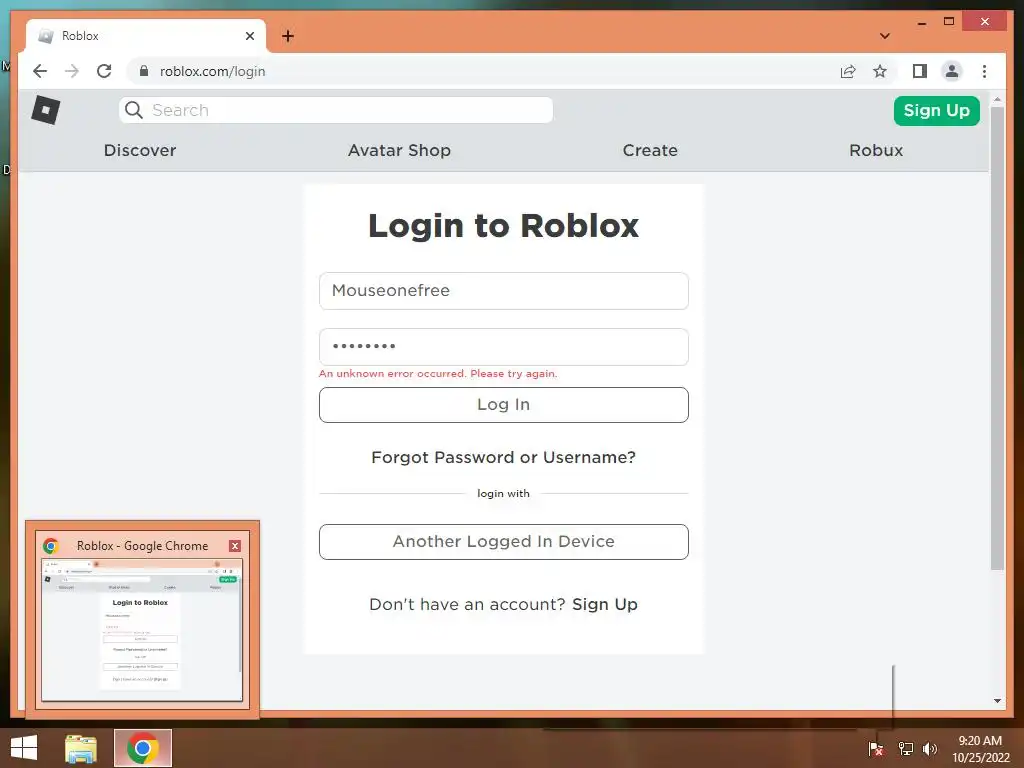1024x768 pixels.
Task: Click the scrollbar down arrow
Action: pos(997,701)
